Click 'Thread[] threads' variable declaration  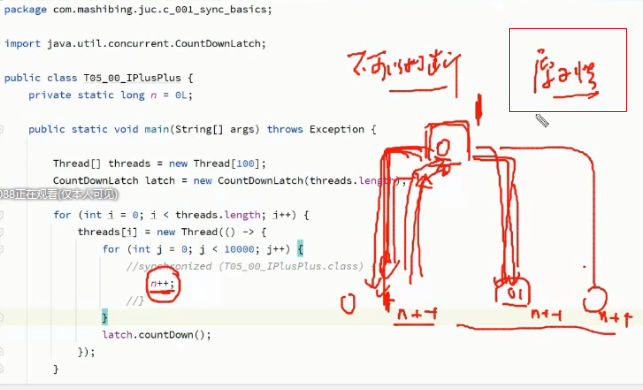(x=102, y=164)
